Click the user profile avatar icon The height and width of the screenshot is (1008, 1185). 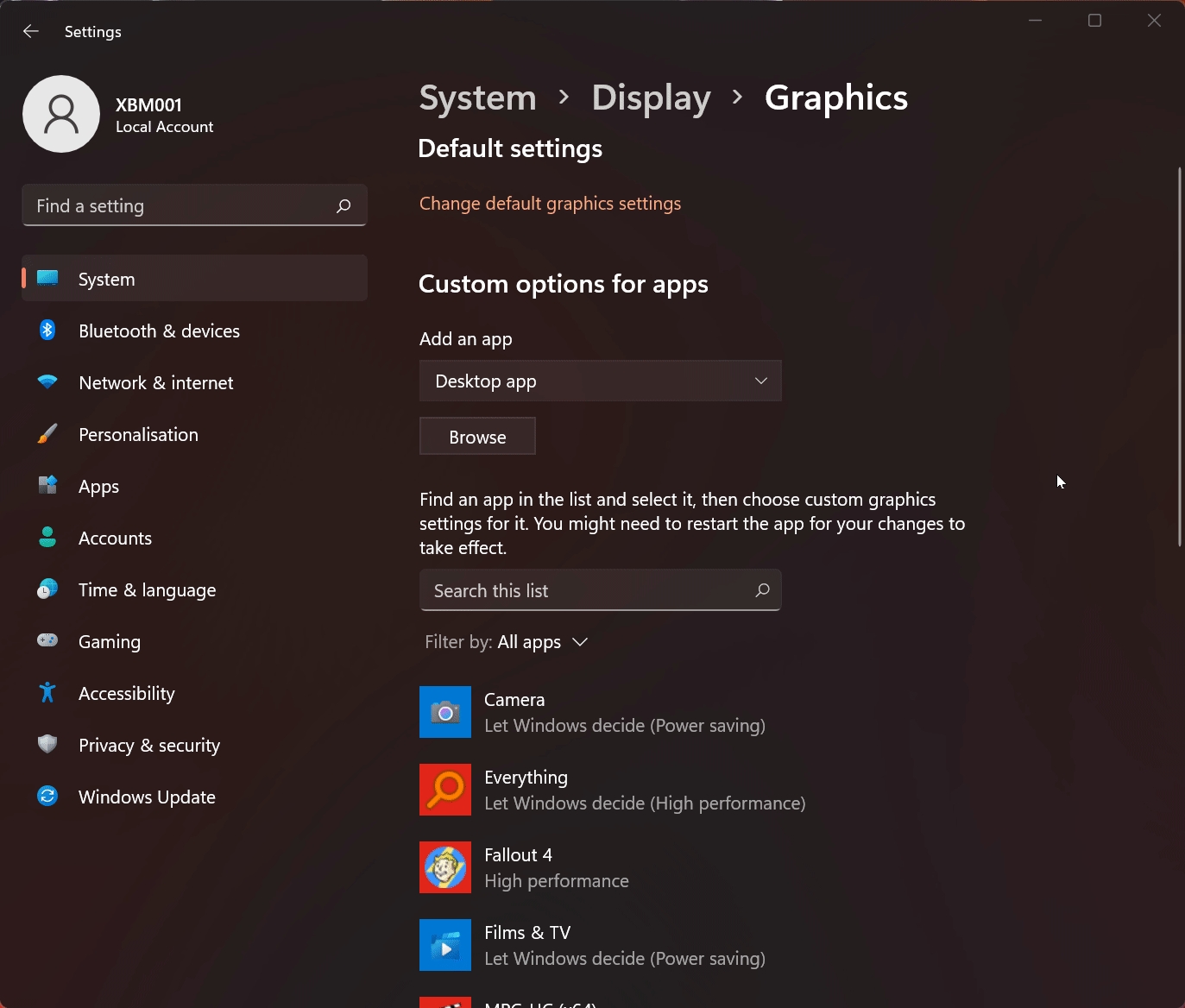coord(61,114)
